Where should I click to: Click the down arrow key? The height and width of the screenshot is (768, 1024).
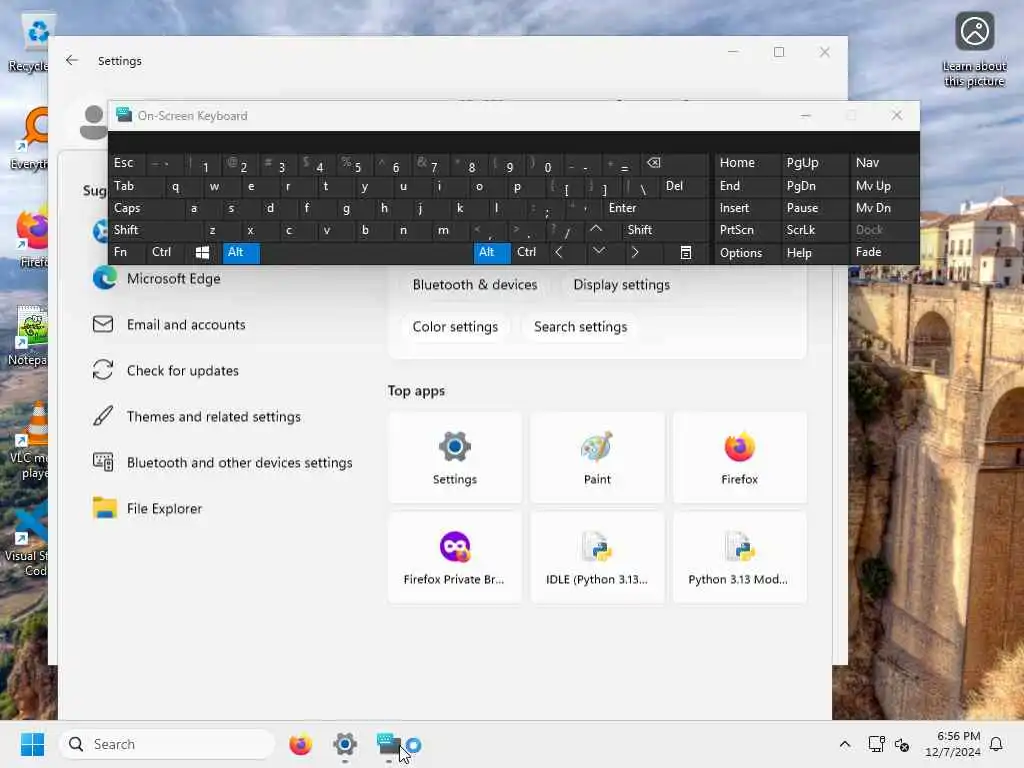click(x=599, y=251)
